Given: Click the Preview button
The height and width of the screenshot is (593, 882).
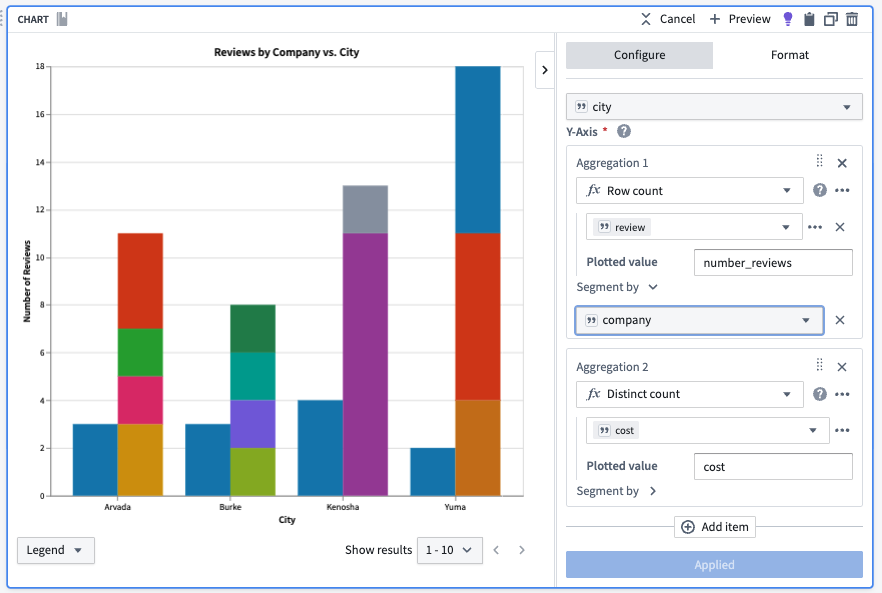Looking at the screenshot, I should tap(740, 19).
